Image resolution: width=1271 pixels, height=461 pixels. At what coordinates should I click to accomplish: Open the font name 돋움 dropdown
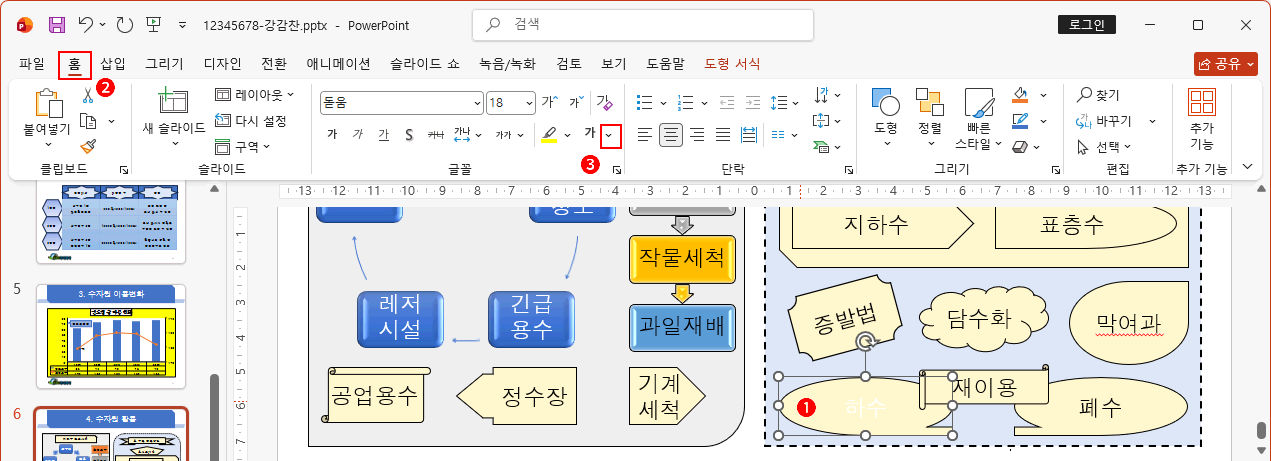pos(476,102)
